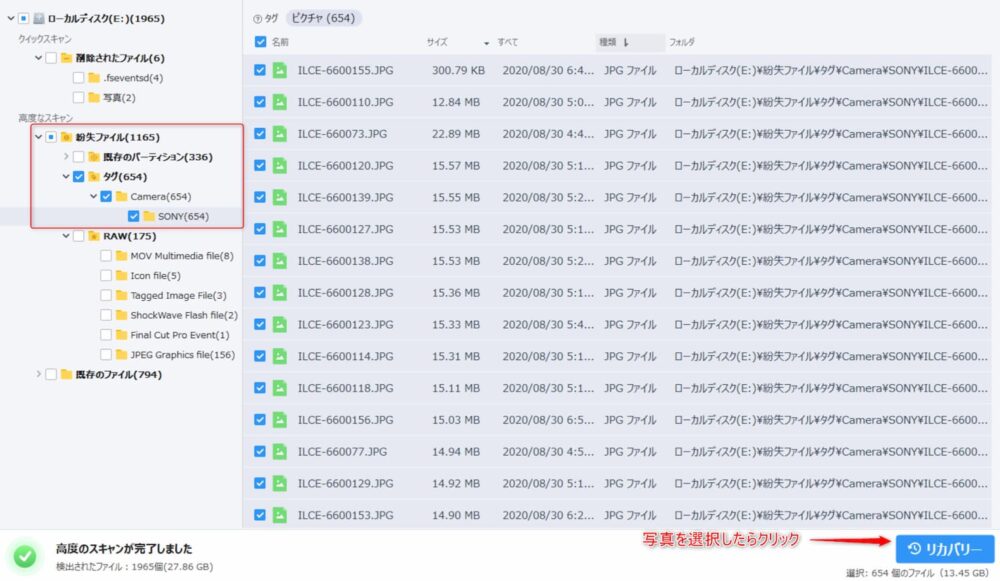1000x581 pixels.
Task: Click the JPG file icon for ILCE-6600156.JPG
Action: pyautogui.click(x=279, y=420)
